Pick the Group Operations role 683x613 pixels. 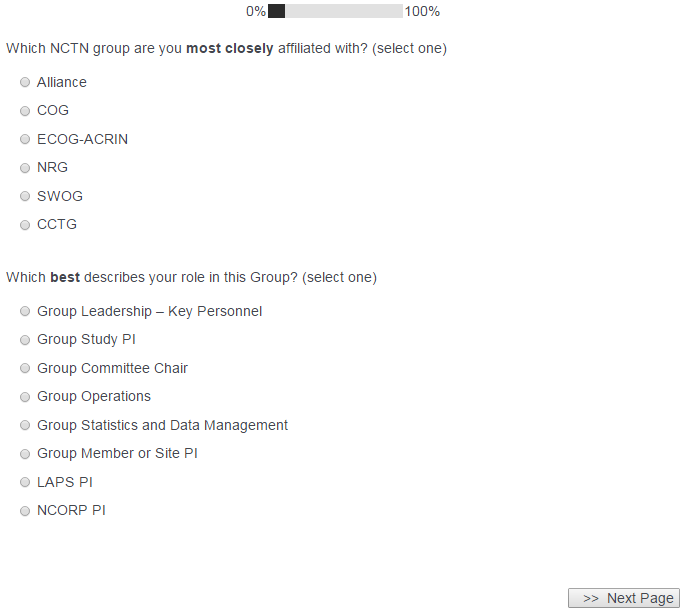coord(25,397)
